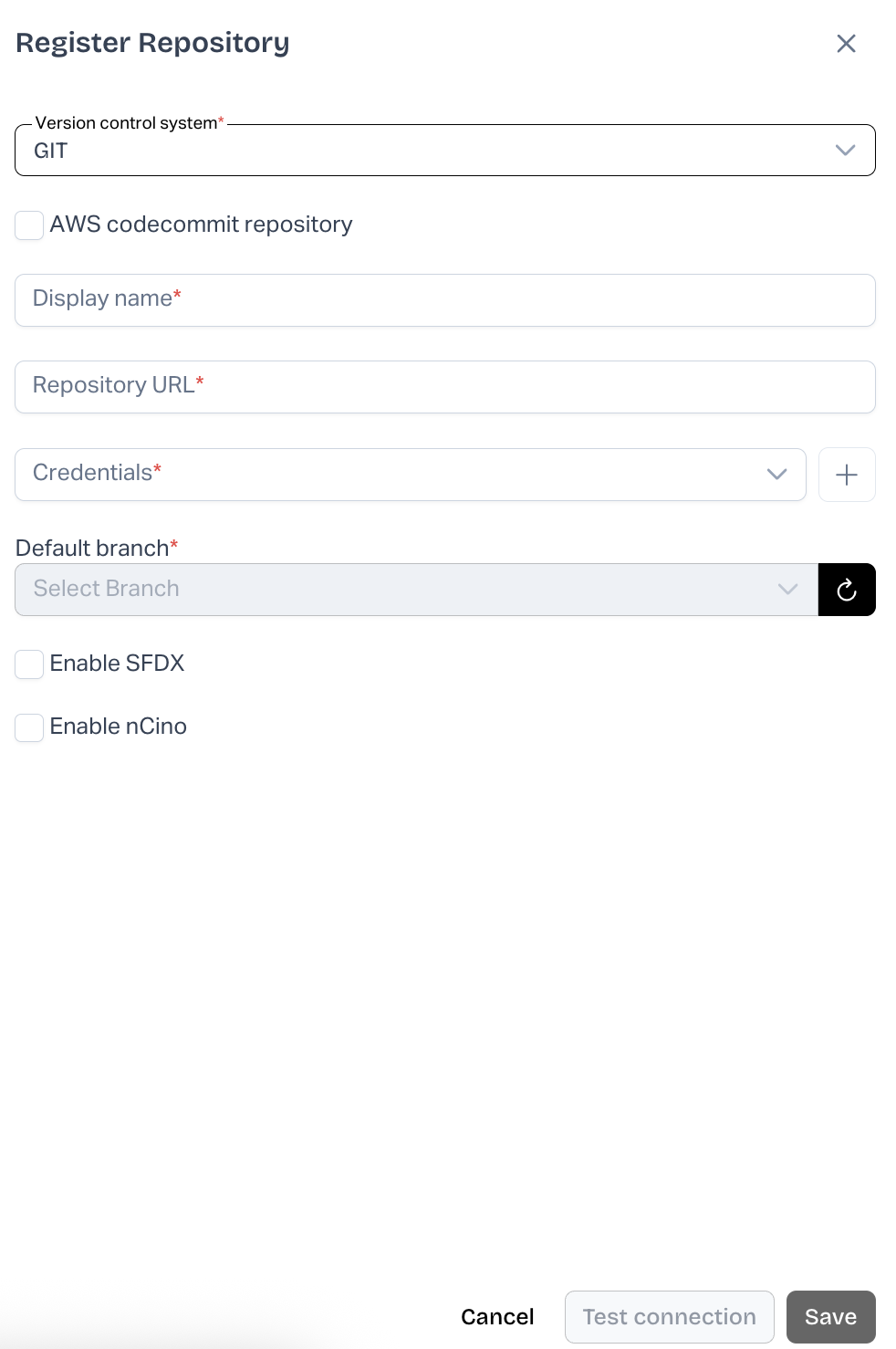Refresh the default branch list
The image size is (896, 1349).
pos(847,590)
